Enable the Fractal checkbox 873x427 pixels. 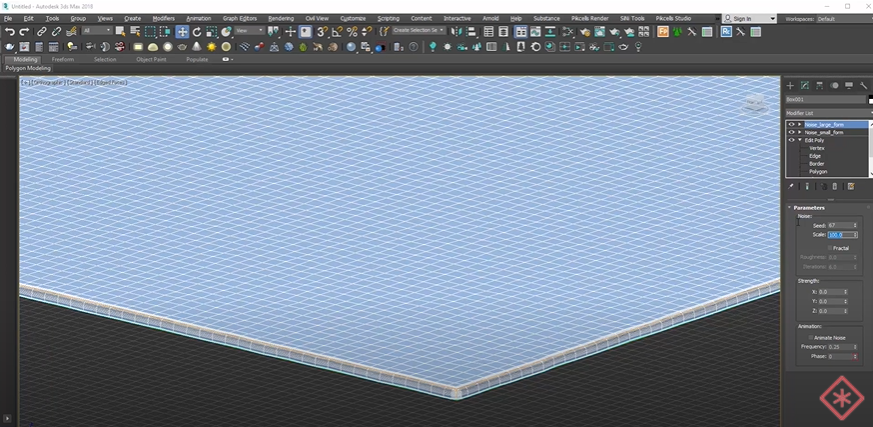[x=829, y=248]
